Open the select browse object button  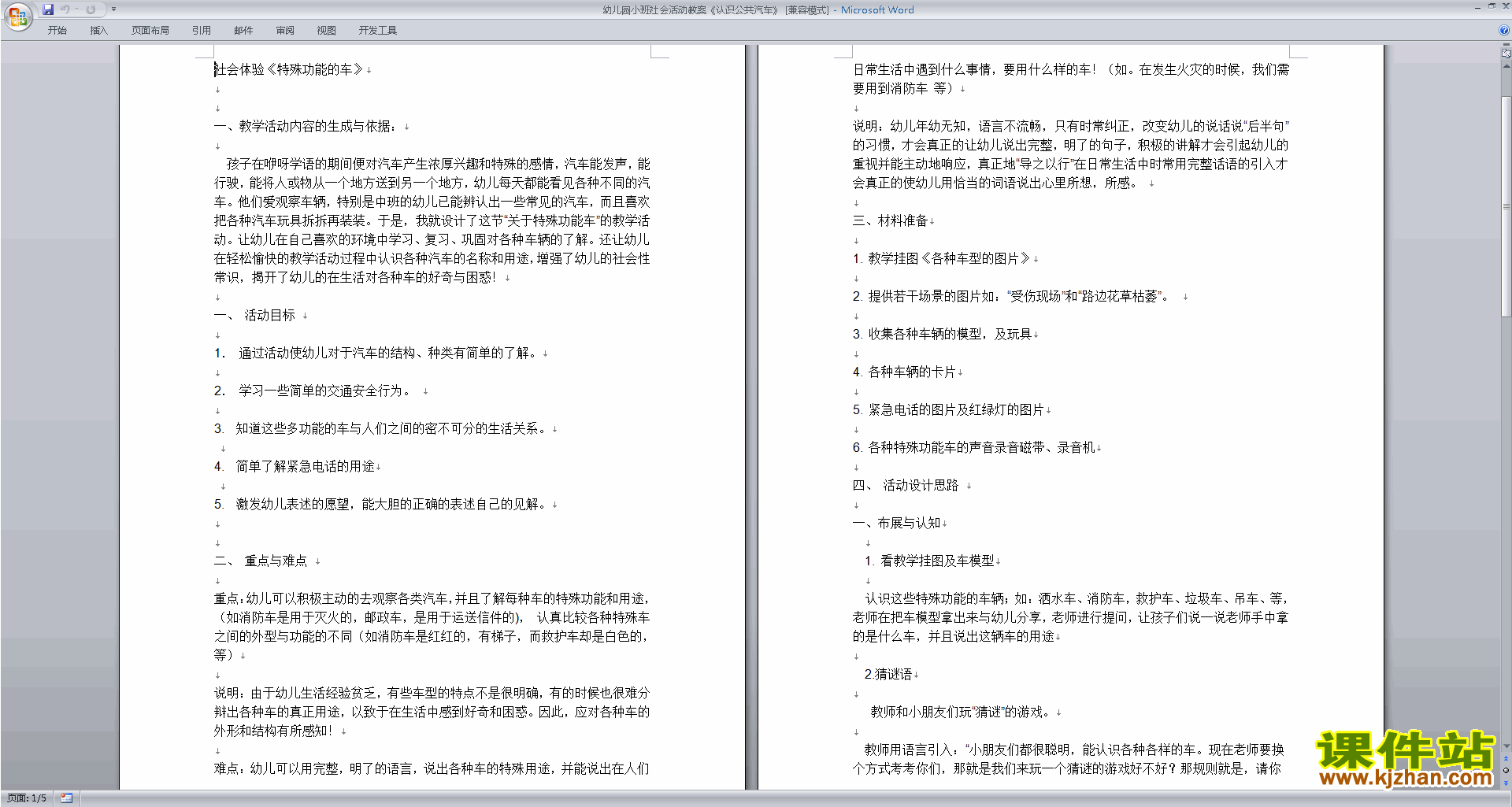1506,771
